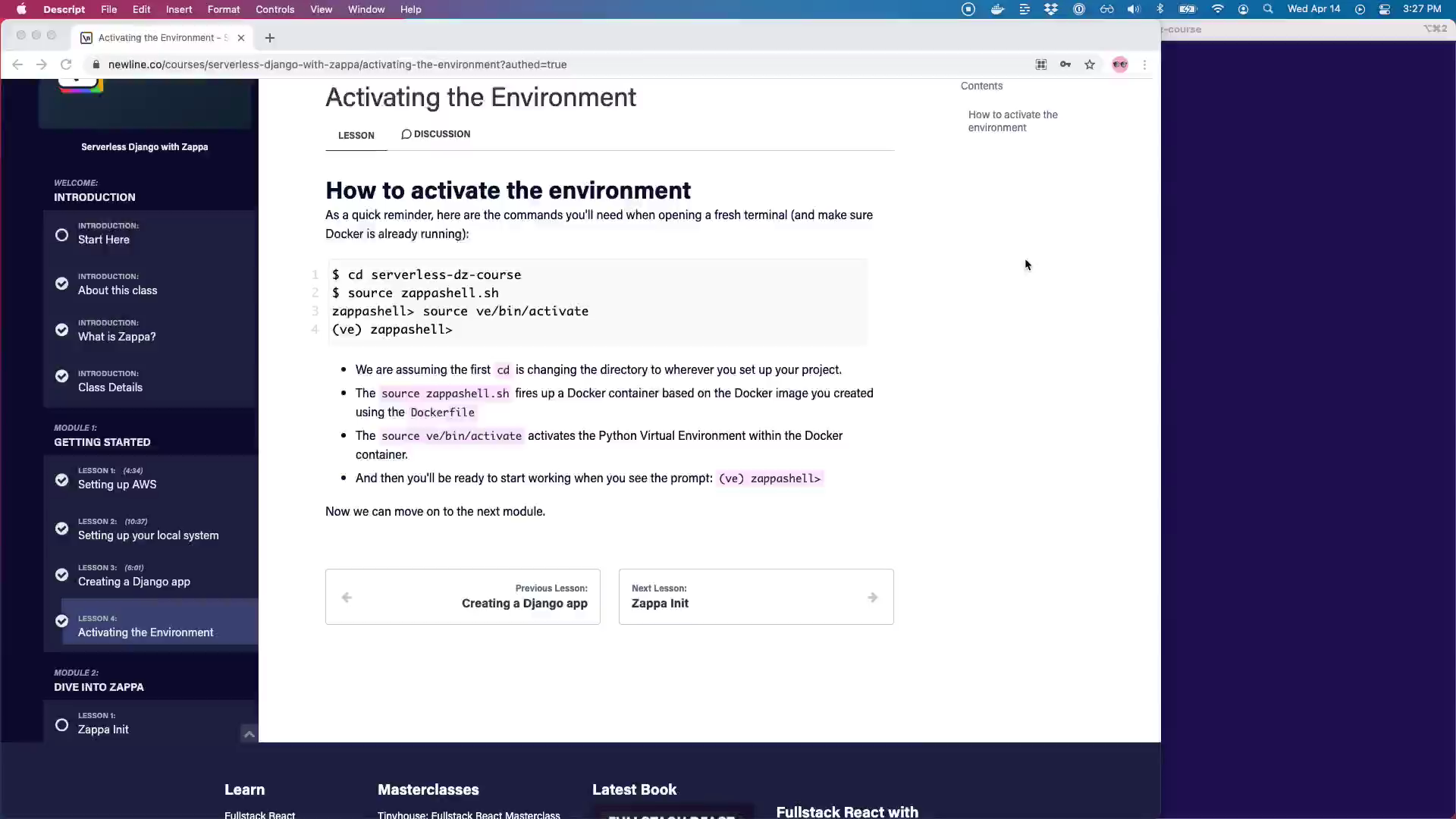The height and width of the screenshot is (819, 1456).
Task: Toggle completion check for What is Zappa?
Action: pos(62,330)
